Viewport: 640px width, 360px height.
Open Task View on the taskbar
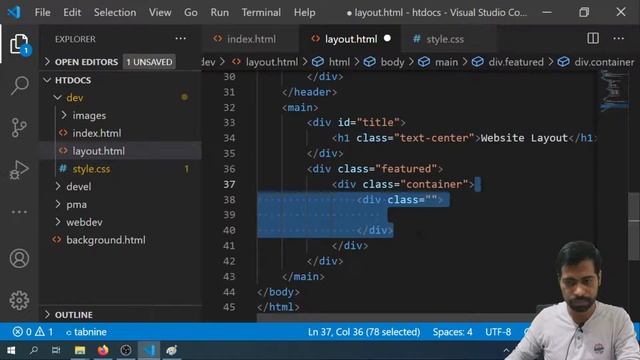(56, 350)
